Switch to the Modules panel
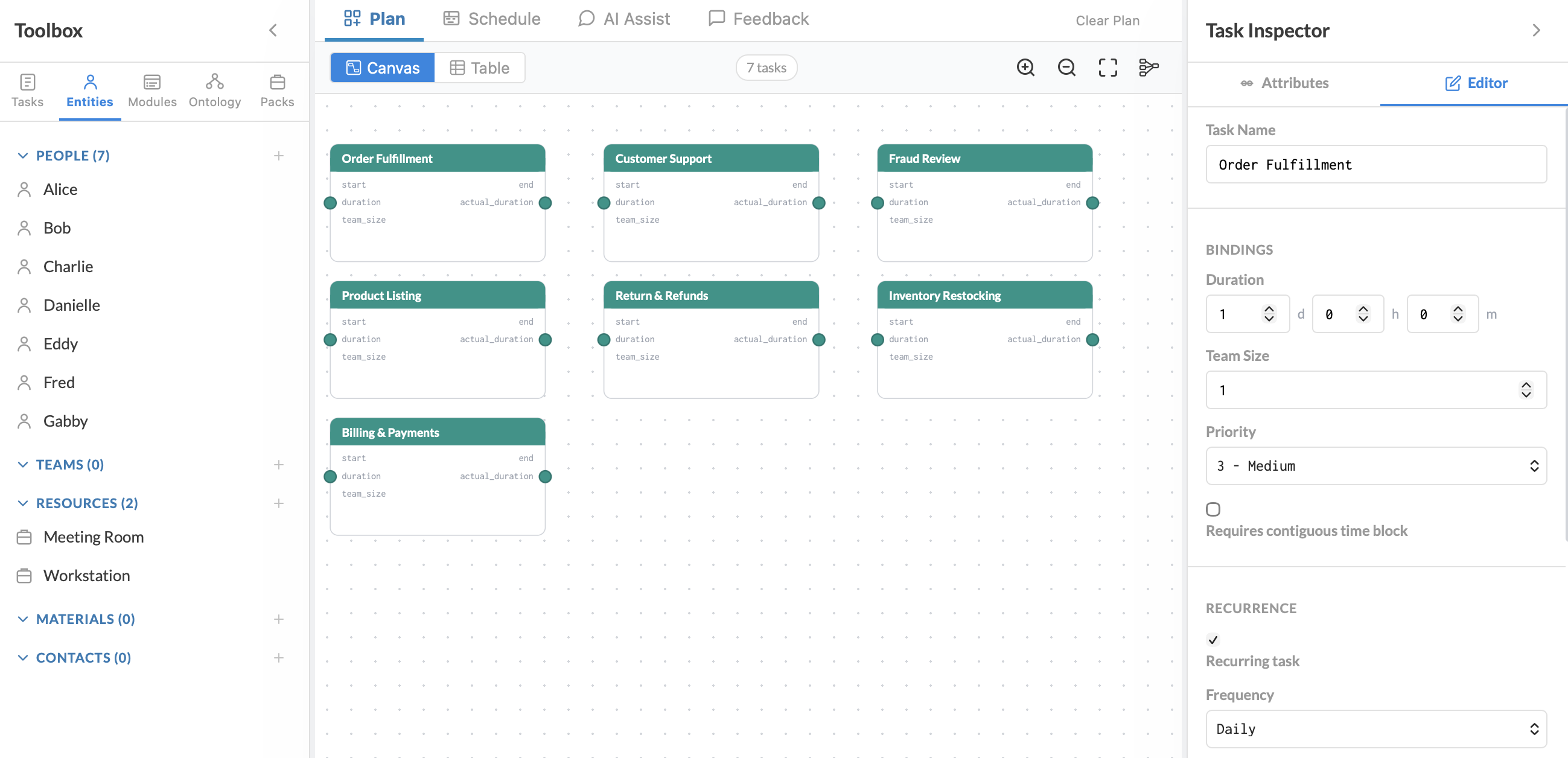The height and width of the screenshot is (758, 1568). [x=151, y=90]
